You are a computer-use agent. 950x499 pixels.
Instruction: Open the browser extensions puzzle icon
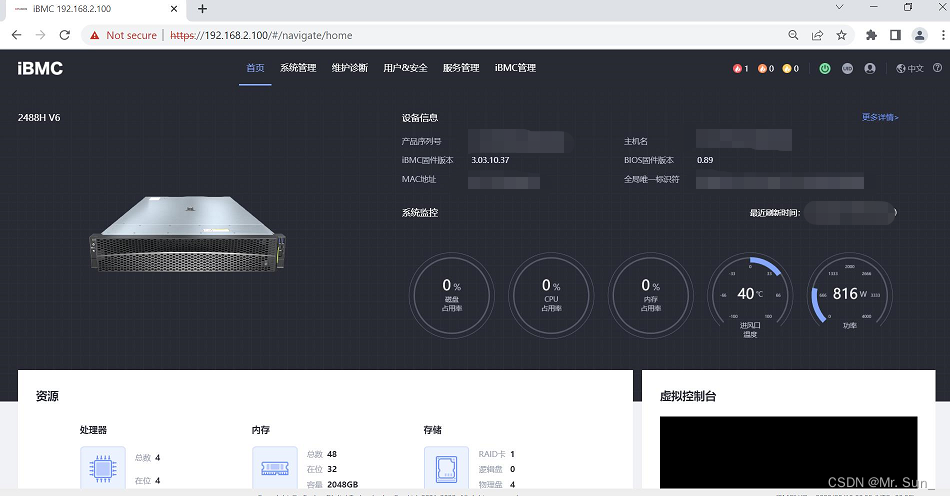[x=871, y=35]
